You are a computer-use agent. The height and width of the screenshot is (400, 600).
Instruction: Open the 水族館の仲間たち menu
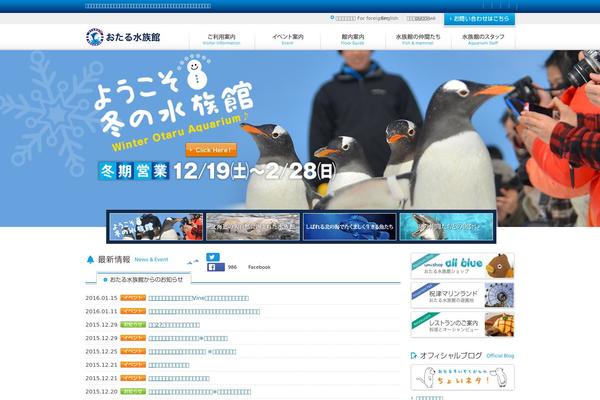(x=418, y=39)
